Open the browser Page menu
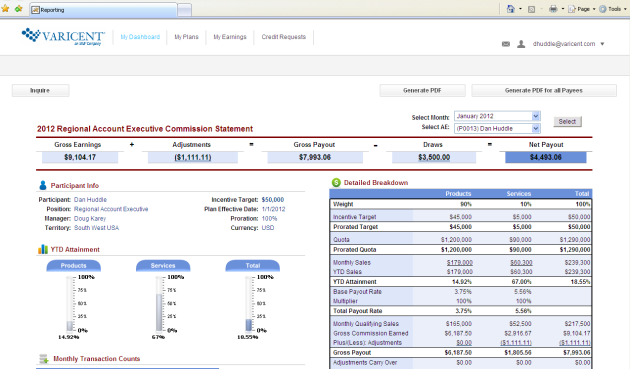 (x=582, y=9)
